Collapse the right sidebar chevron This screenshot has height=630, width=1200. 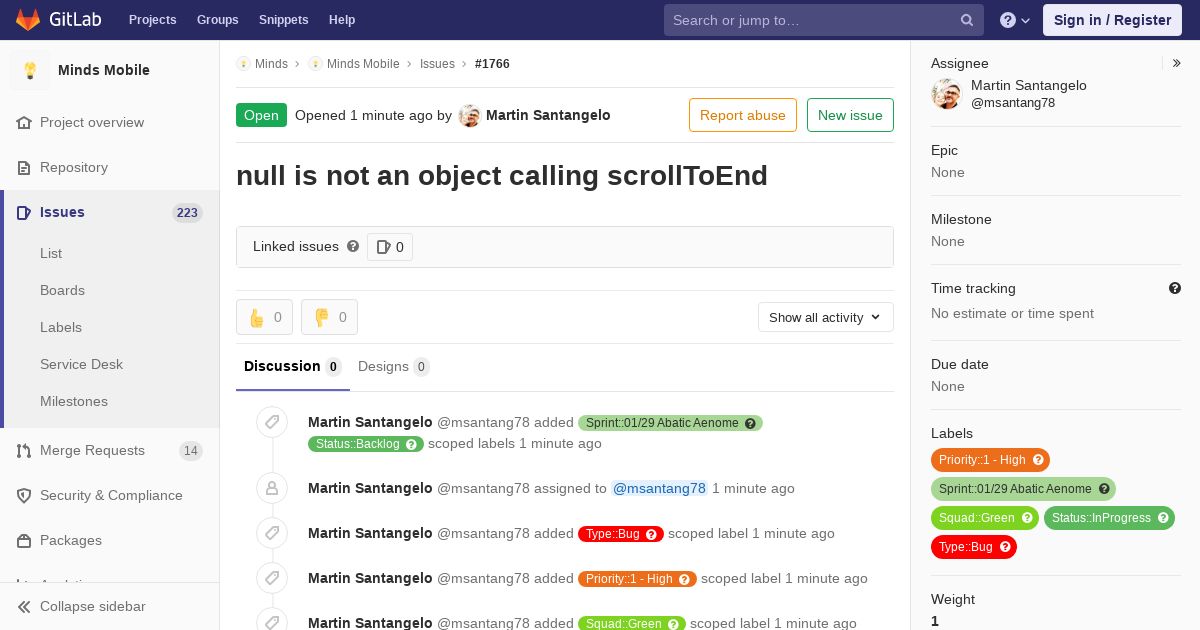(x=1177, y=63)
